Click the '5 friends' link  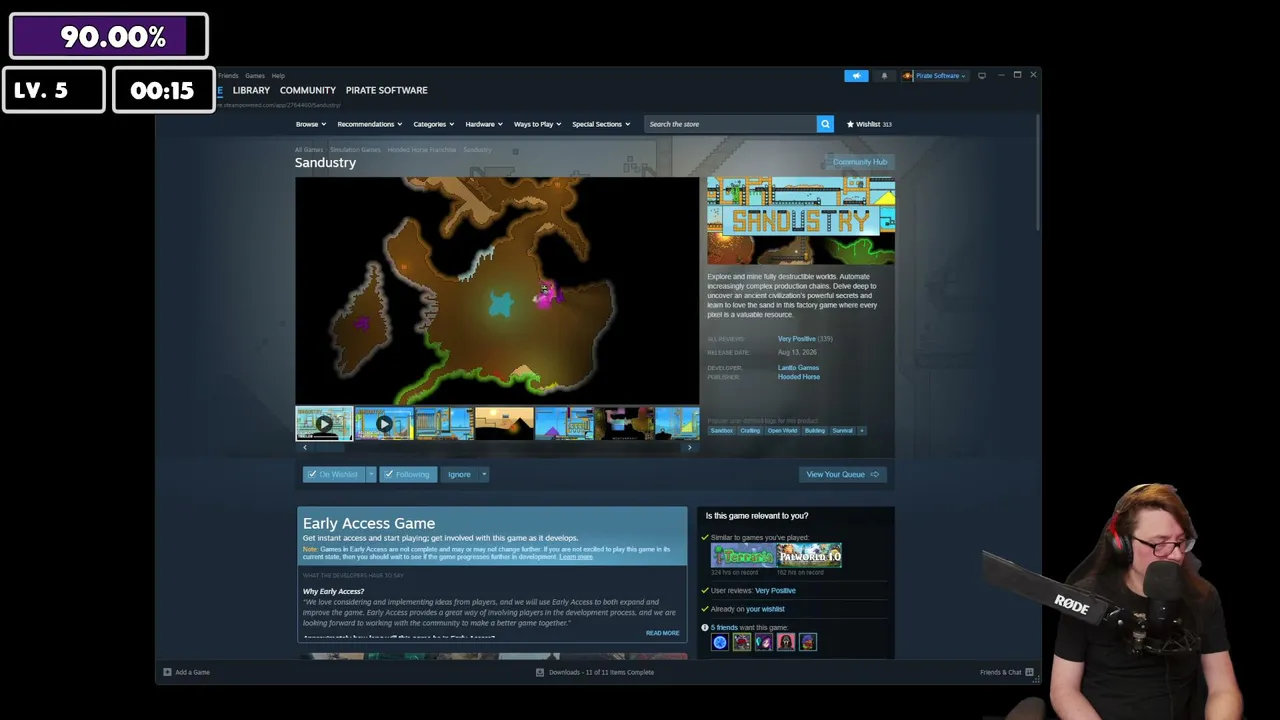[x=724, y=628]
